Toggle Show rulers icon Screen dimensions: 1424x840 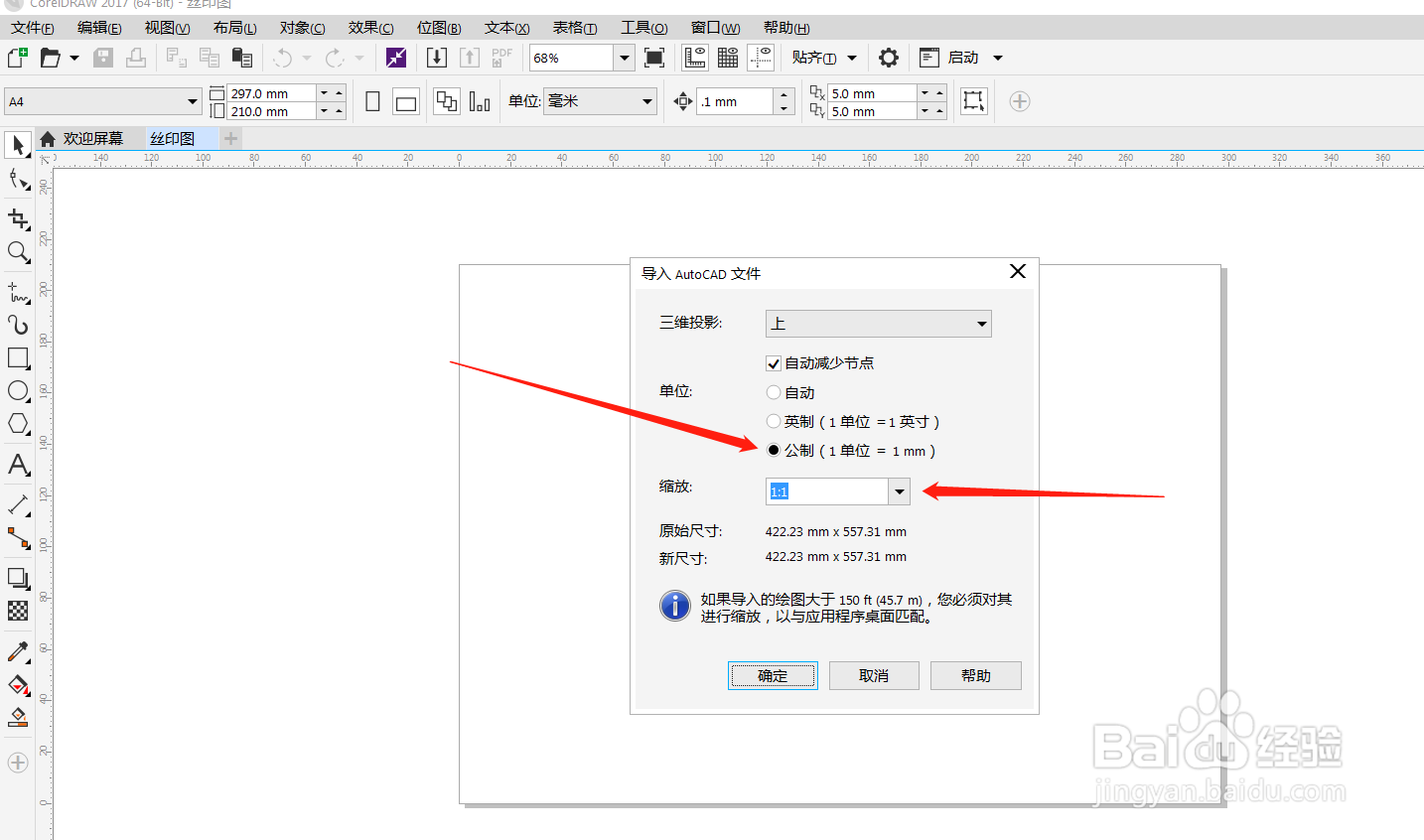point(695,58)
